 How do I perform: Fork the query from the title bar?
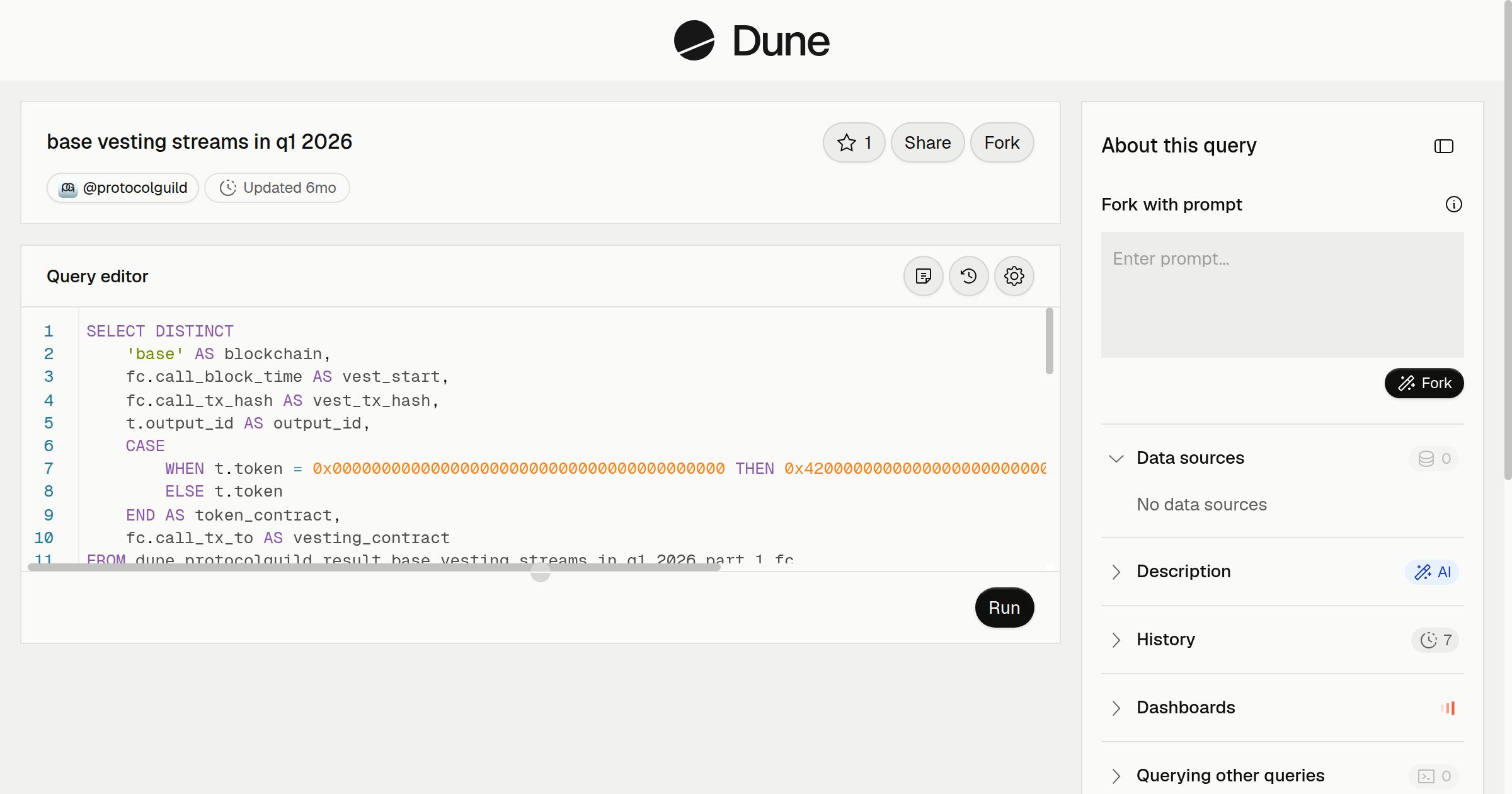[1002, 142]
